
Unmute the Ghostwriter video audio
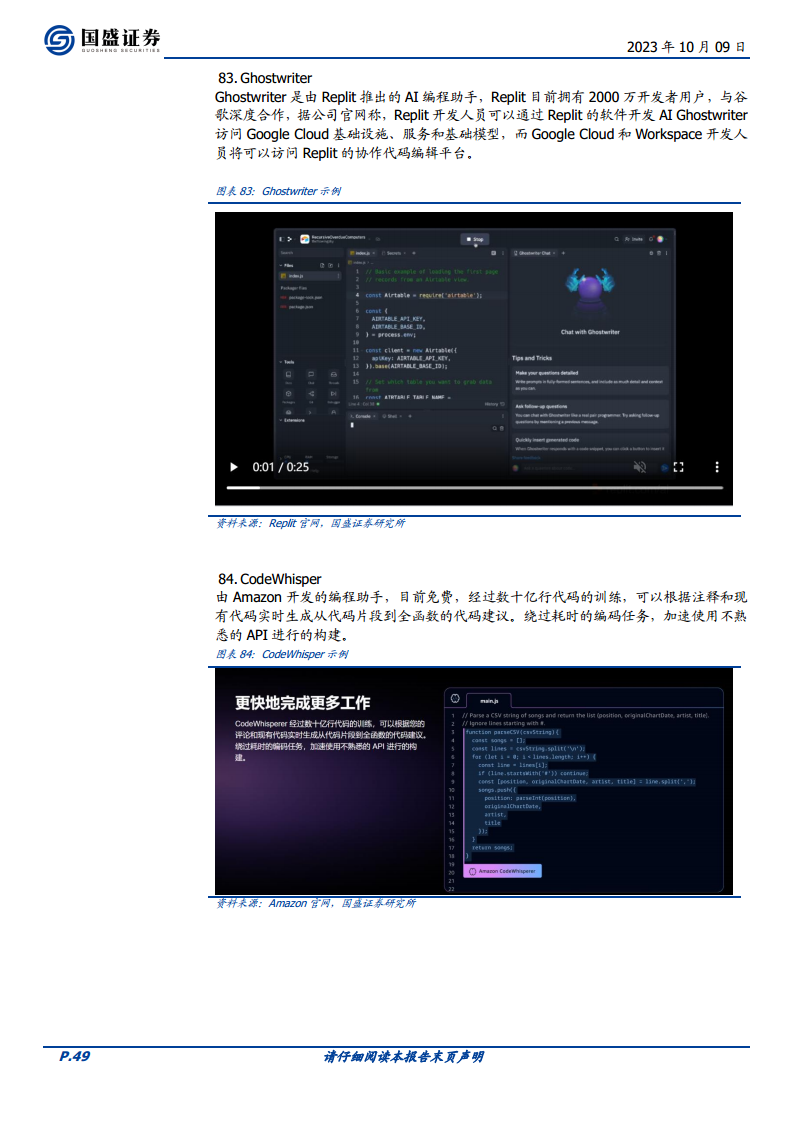click(x=640, y=467)
